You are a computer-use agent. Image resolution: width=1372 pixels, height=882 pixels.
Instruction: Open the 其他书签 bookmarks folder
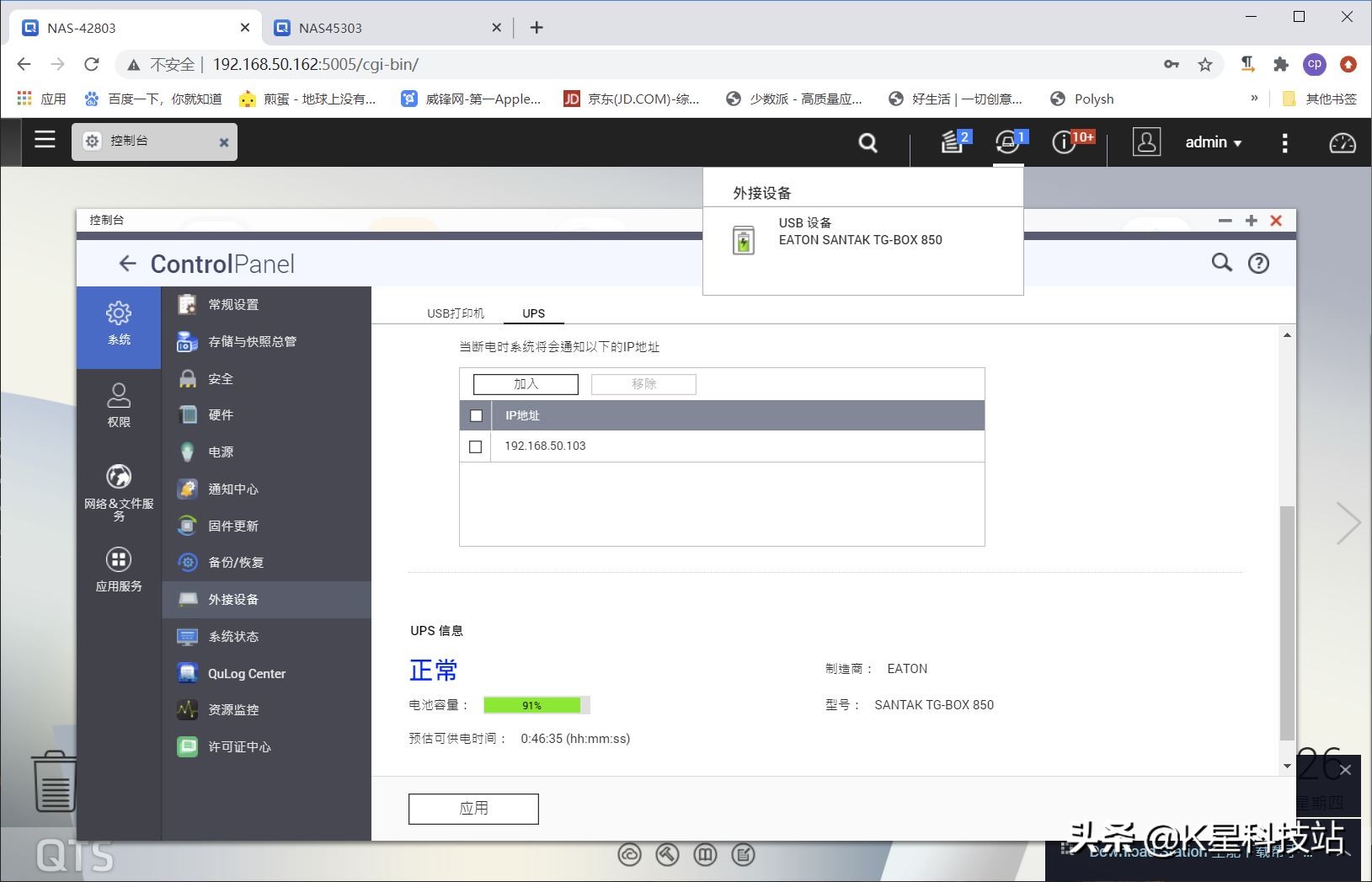(x=1319, y=99)
